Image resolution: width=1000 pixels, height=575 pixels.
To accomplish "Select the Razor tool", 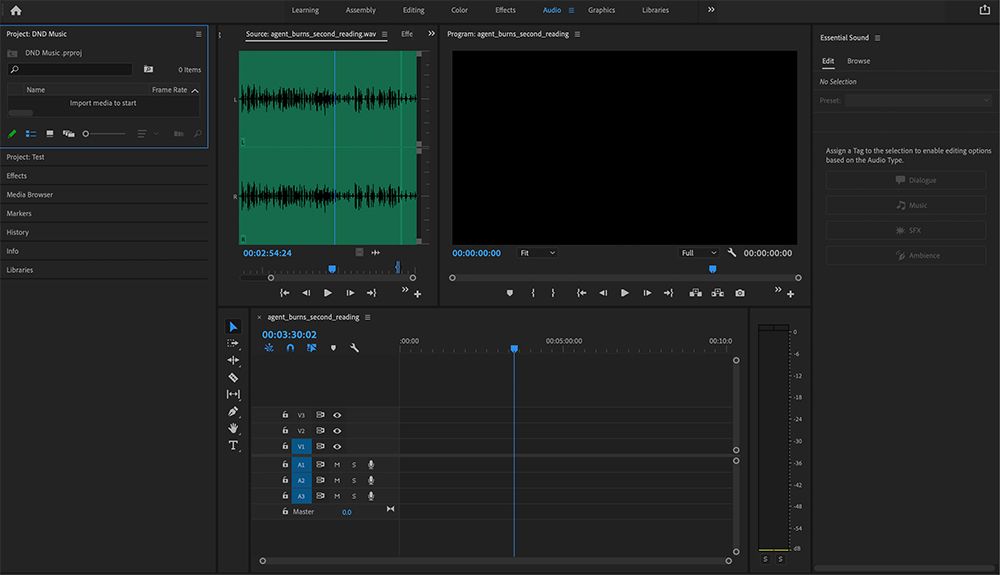I will pyautogui.click(x=233, y=377).
